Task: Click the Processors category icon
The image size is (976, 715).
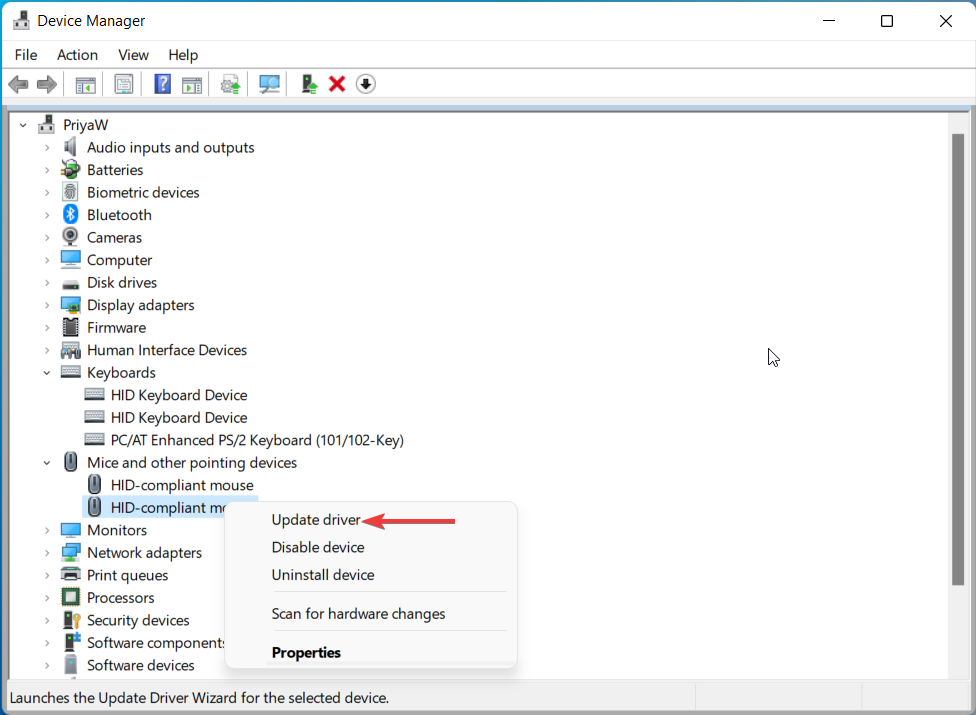Action: [70, 597]
